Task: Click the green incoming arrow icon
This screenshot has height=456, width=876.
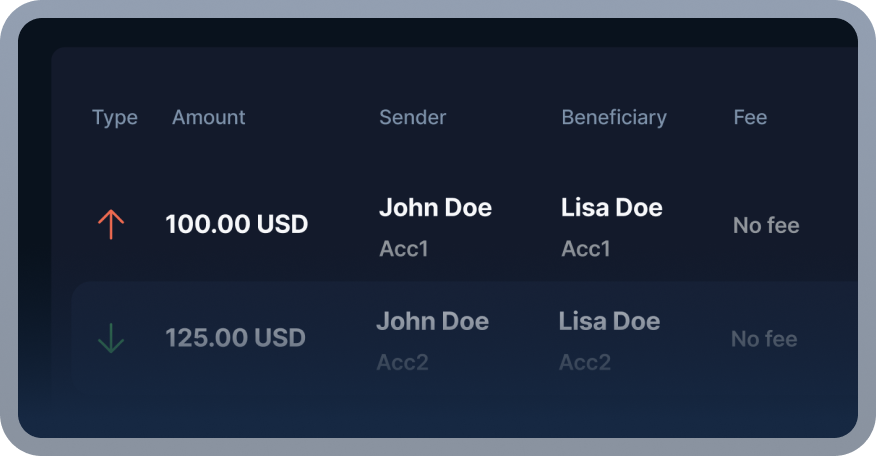Action: tap(111, 338)
